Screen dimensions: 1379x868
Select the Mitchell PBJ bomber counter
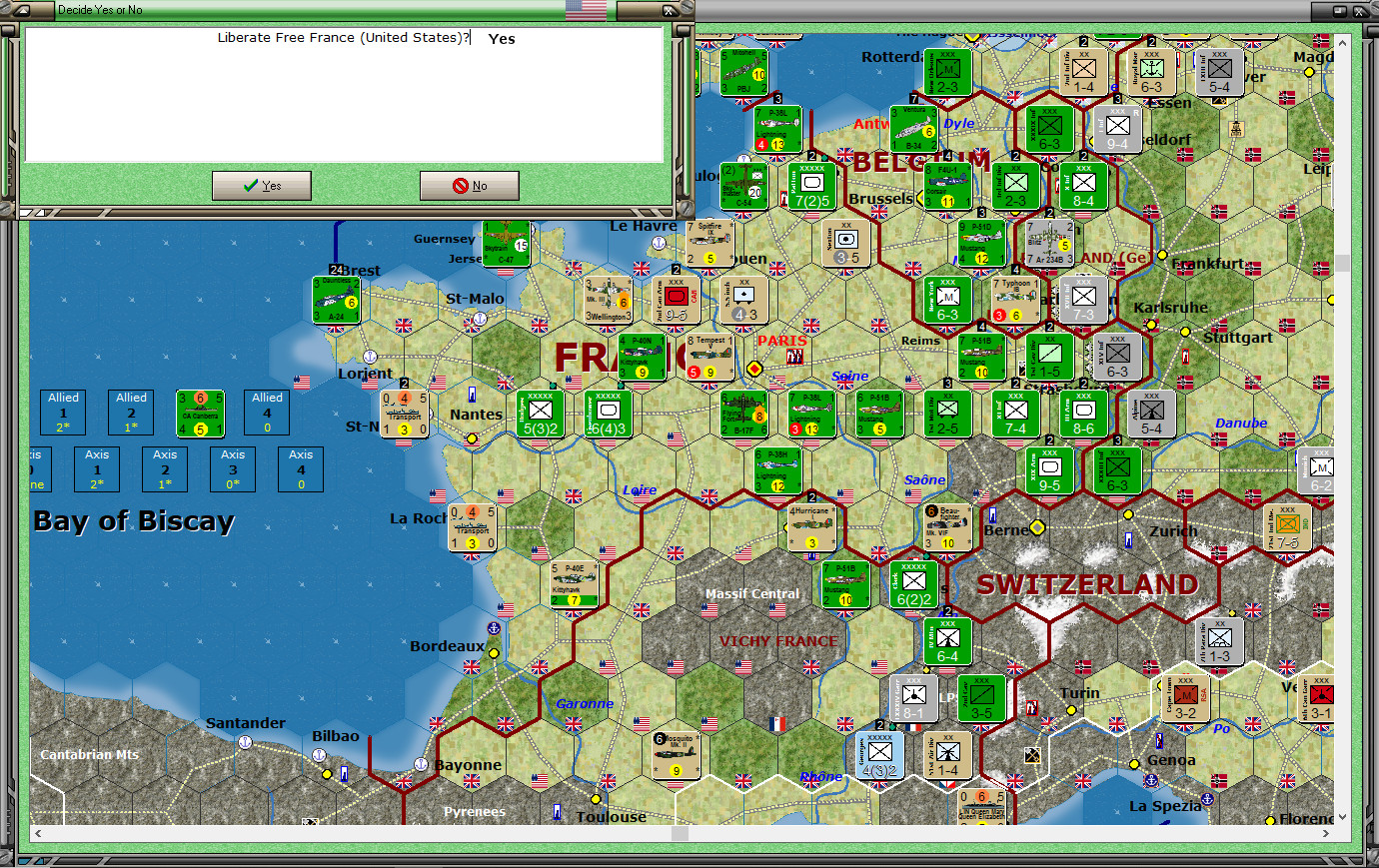tap(743, 72)
